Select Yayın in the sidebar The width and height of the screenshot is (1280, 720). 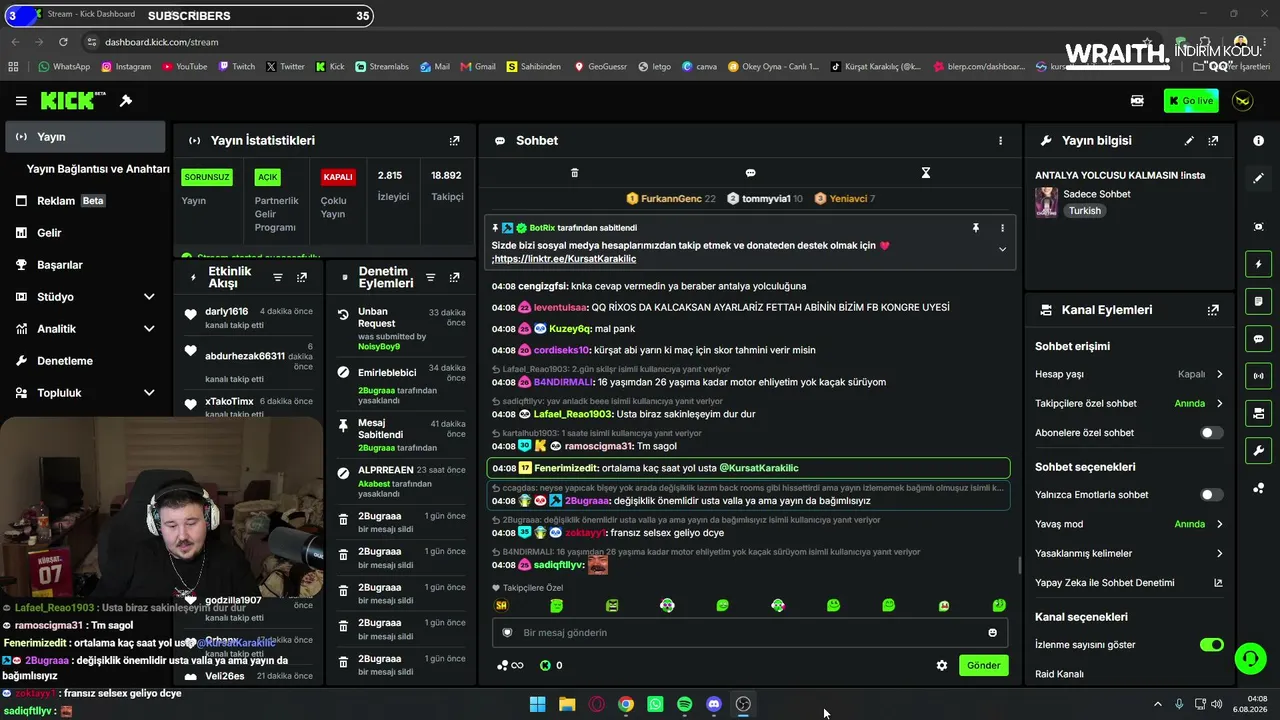pos(84,137)
